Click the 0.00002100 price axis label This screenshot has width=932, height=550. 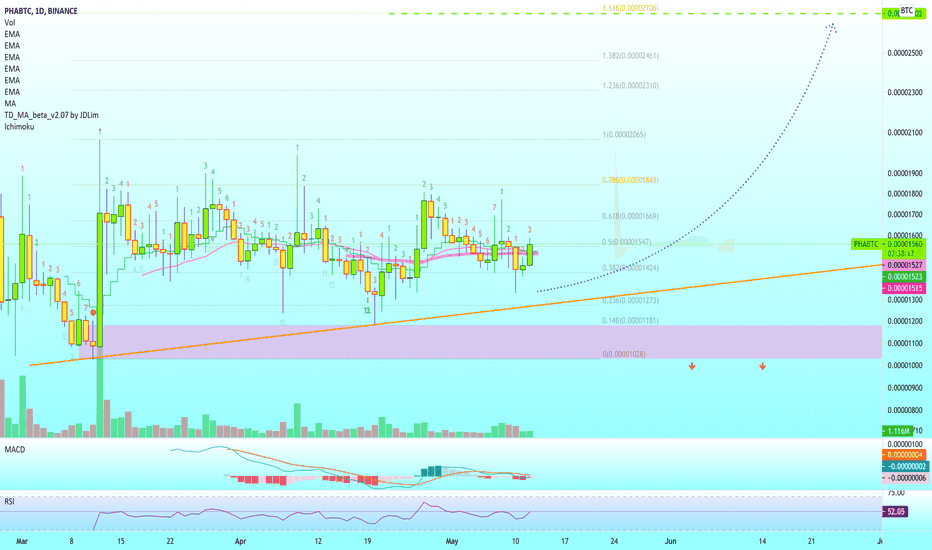click(905, 132)
